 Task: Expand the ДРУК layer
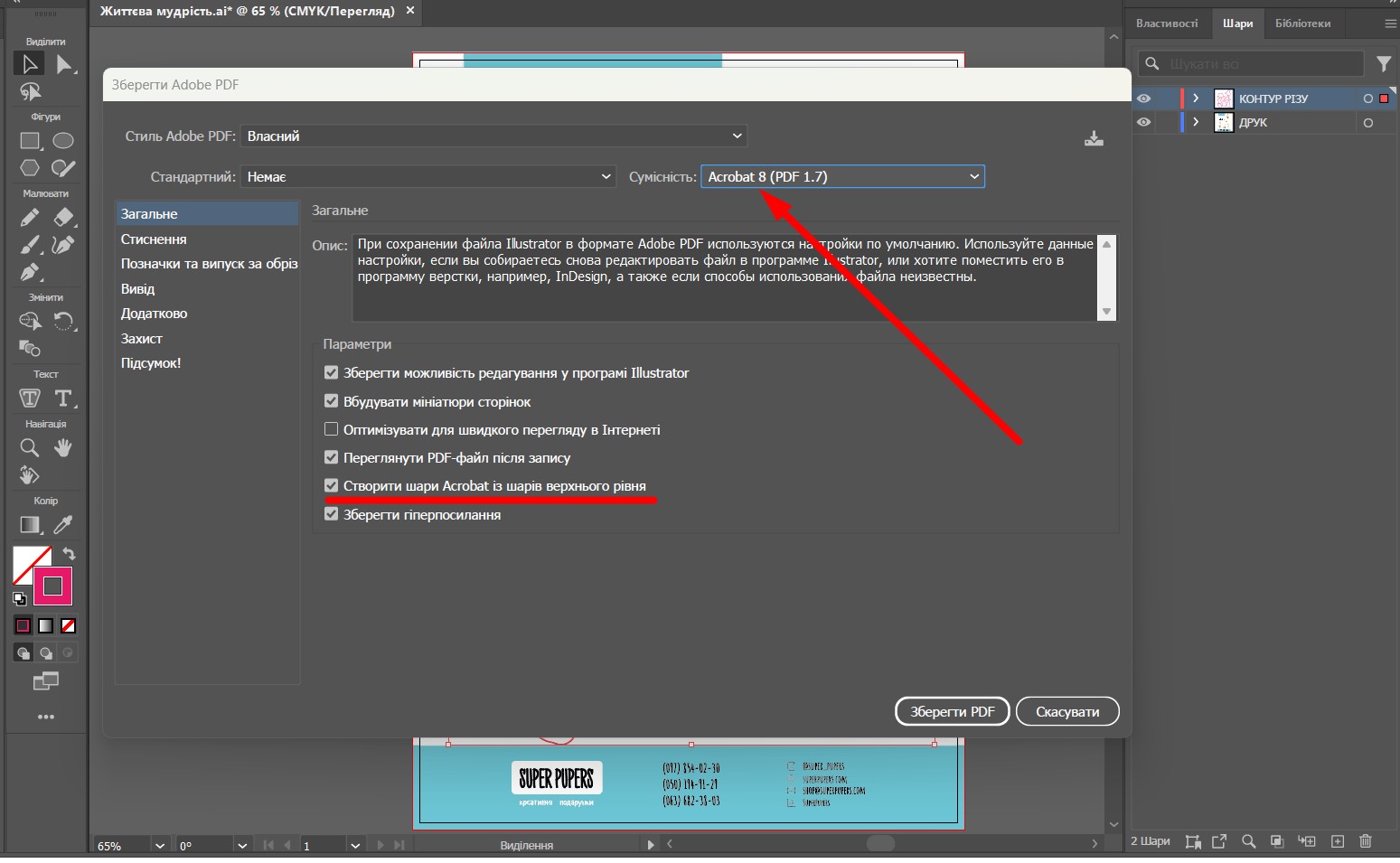point(1196,122)
